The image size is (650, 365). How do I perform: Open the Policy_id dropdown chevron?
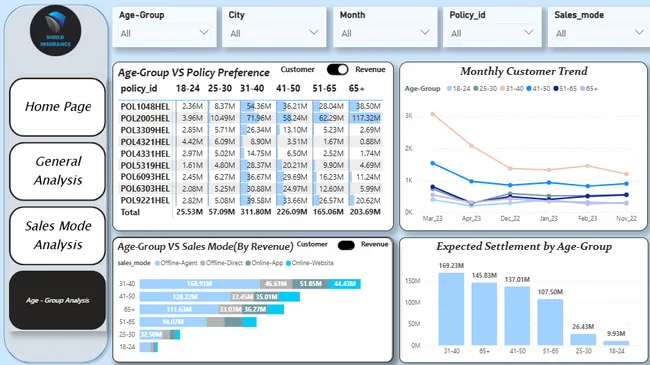529,32
